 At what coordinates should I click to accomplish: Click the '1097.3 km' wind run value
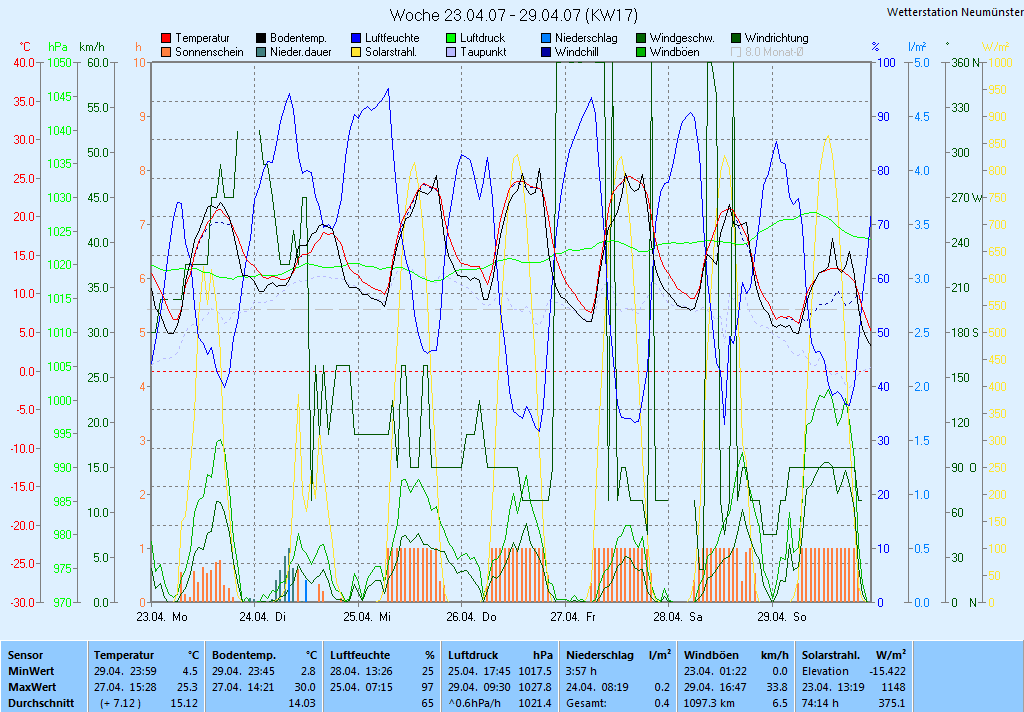[709, 704]
